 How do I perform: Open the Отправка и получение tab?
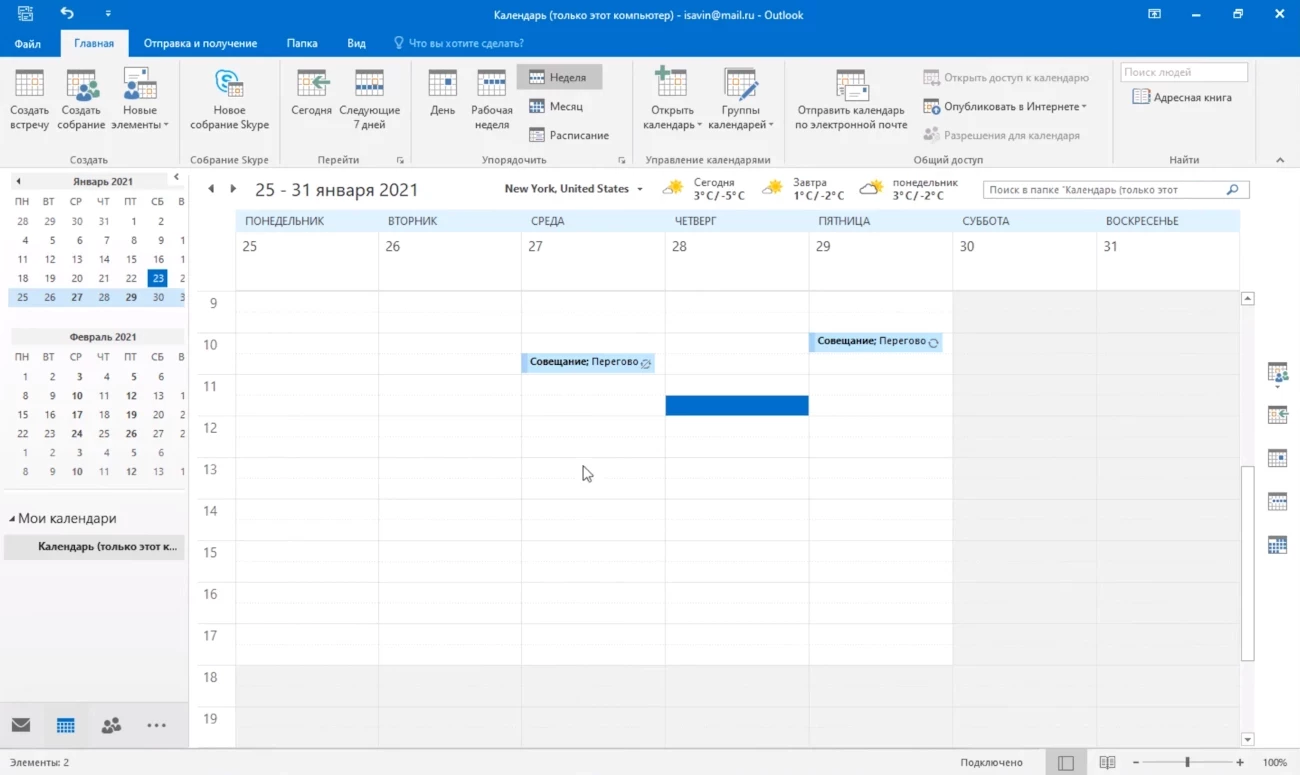click(x=200, y=43)
